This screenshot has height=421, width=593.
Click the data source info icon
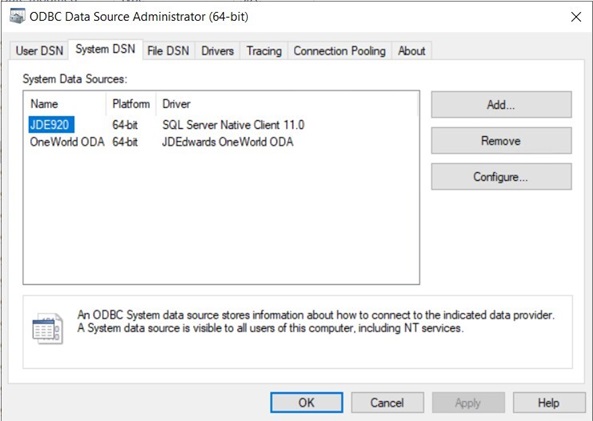point(47,328)
